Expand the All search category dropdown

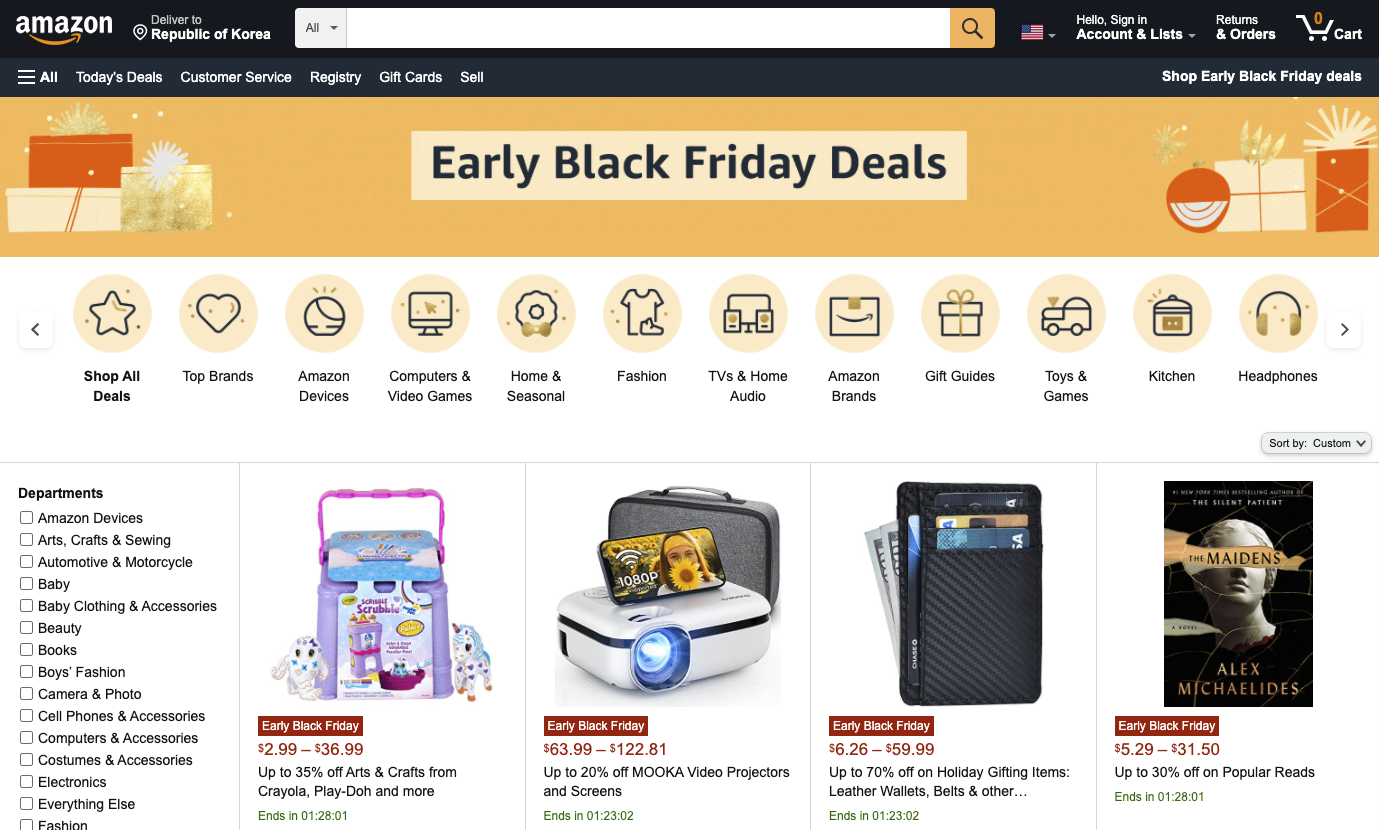point(321,28)
